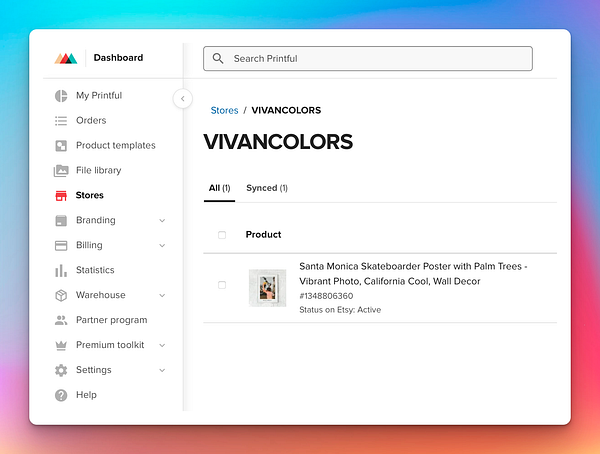Expand the Billing submenu chevron
This screenshot has height=454, width=600.
click(162, 245)
